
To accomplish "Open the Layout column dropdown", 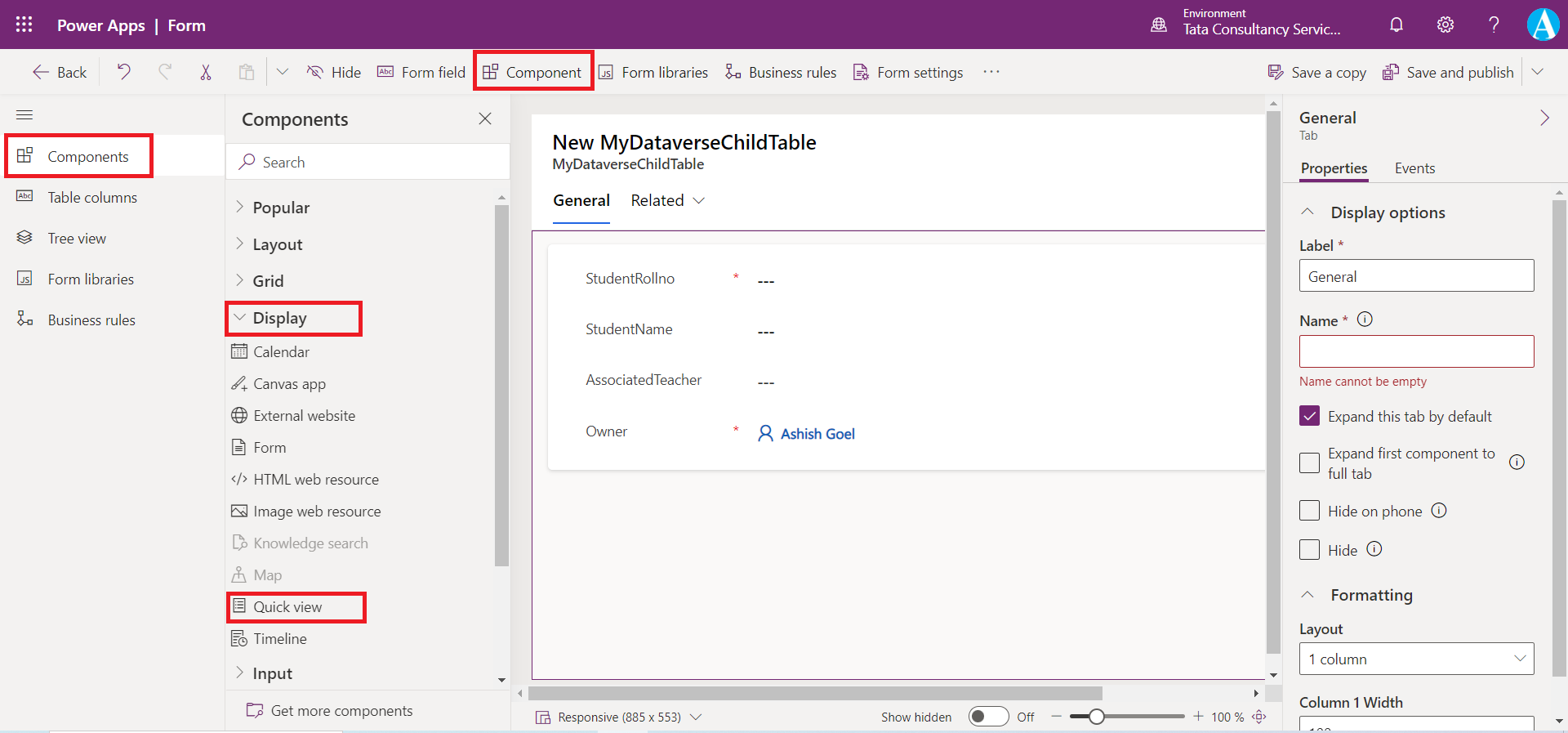I will click(1416, 659).
